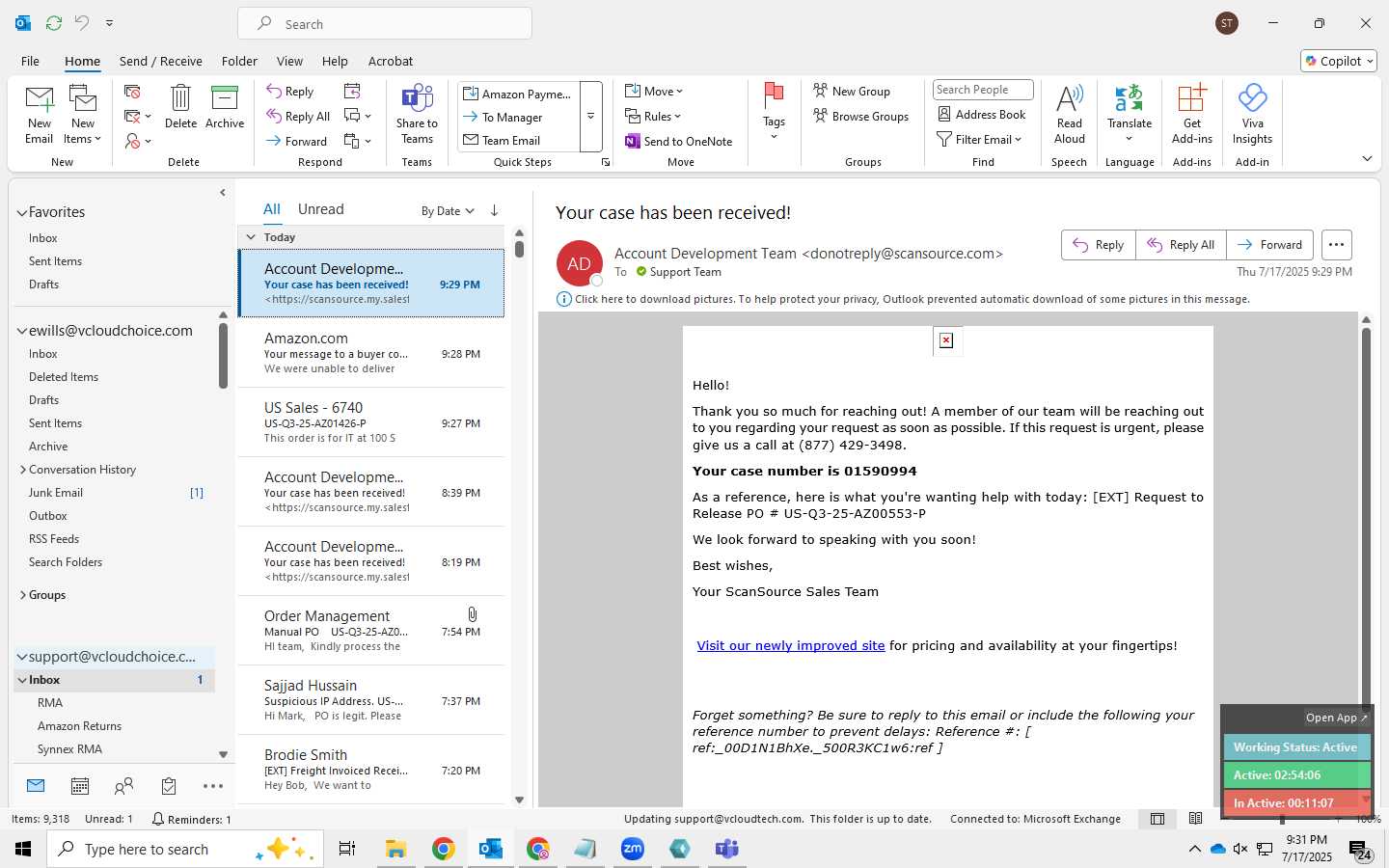The image size is (1389, 868).
Task: Click the Read Aloud icon
Action: click(x=1070, y=114)
